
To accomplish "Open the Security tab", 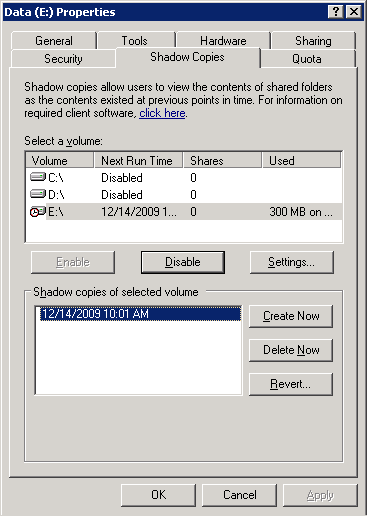I will click(63, 59).
